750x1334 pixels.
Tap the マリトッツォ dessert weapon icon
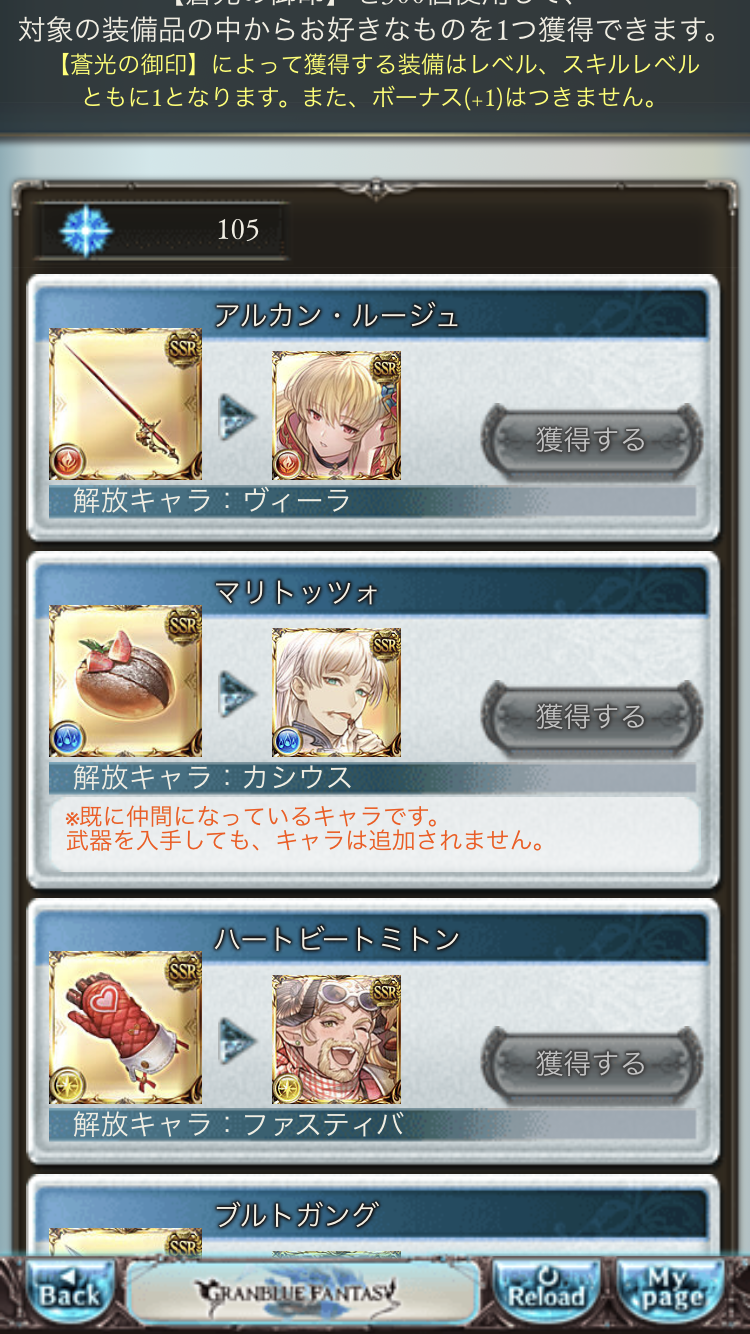(125, 681)
